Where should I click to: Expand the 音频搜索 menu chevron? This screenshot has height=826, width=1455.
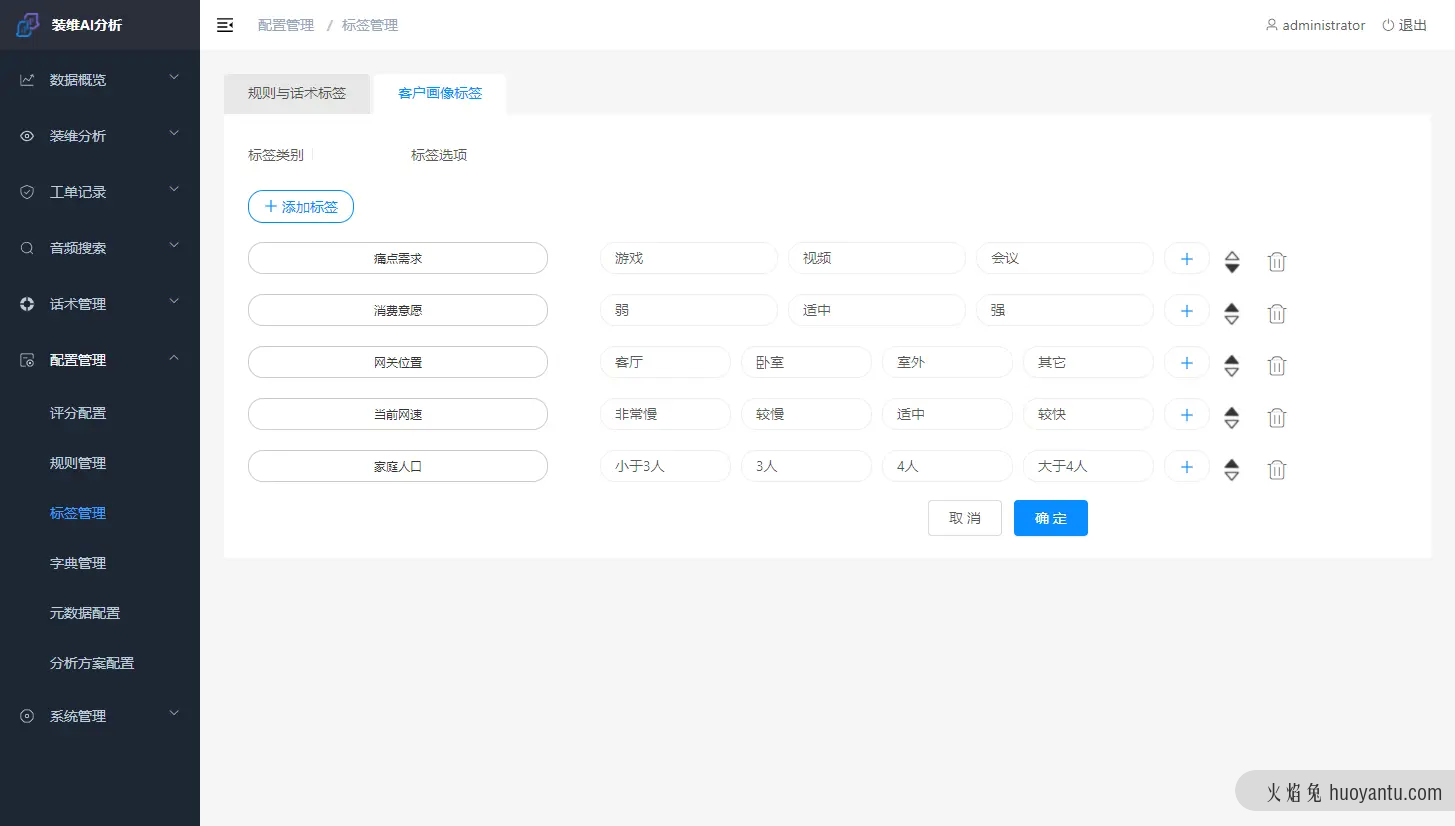[174, 245]
